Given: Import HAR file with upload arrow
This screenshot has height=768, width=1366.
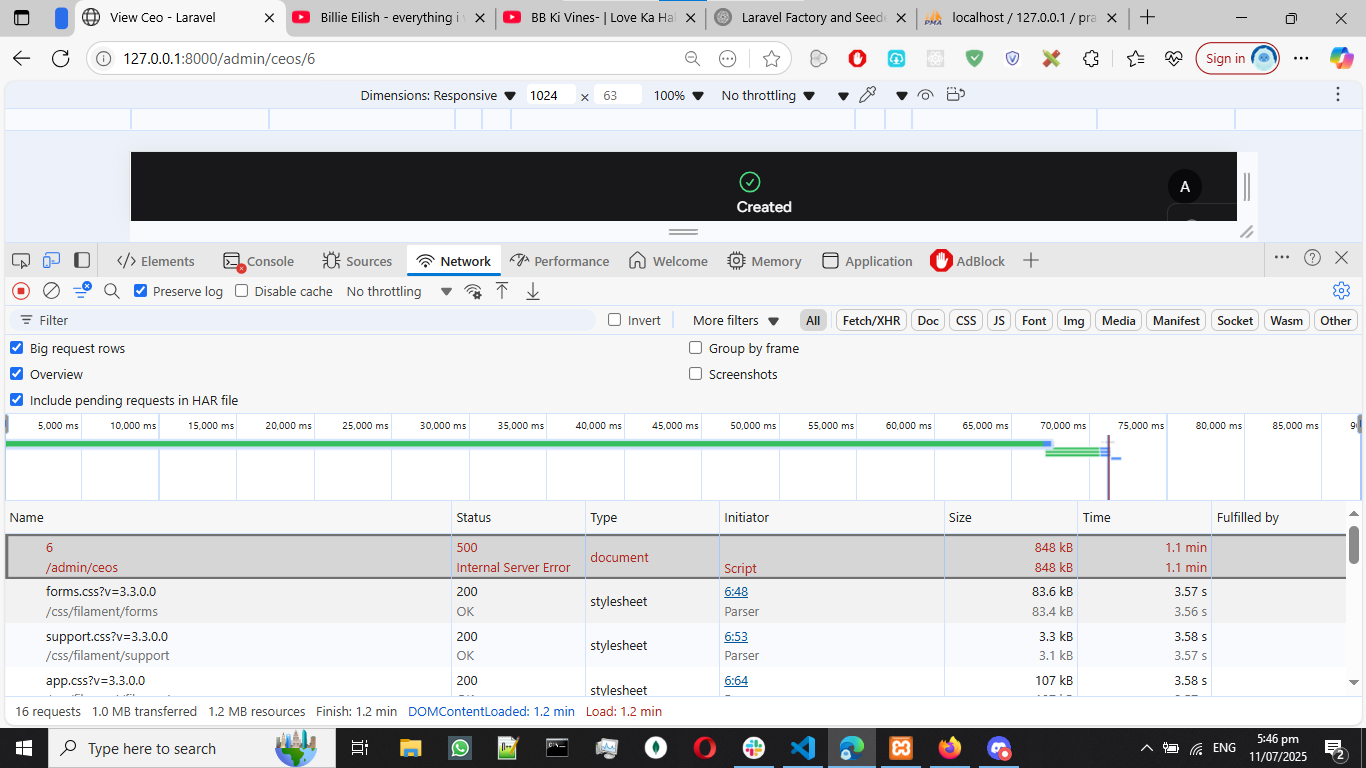Looking at the screenshot, I should tap(502, 291).
